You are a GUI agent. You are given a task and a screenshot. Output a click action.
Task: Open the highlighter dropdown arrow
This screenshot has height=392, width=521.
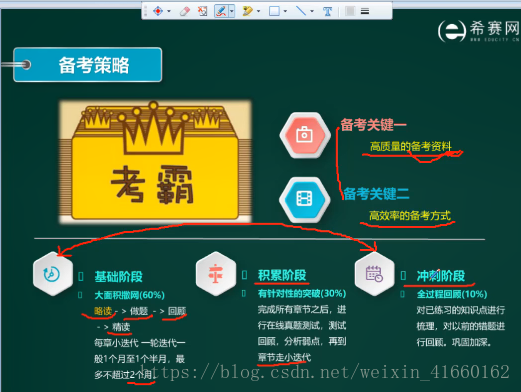(258, 11)
